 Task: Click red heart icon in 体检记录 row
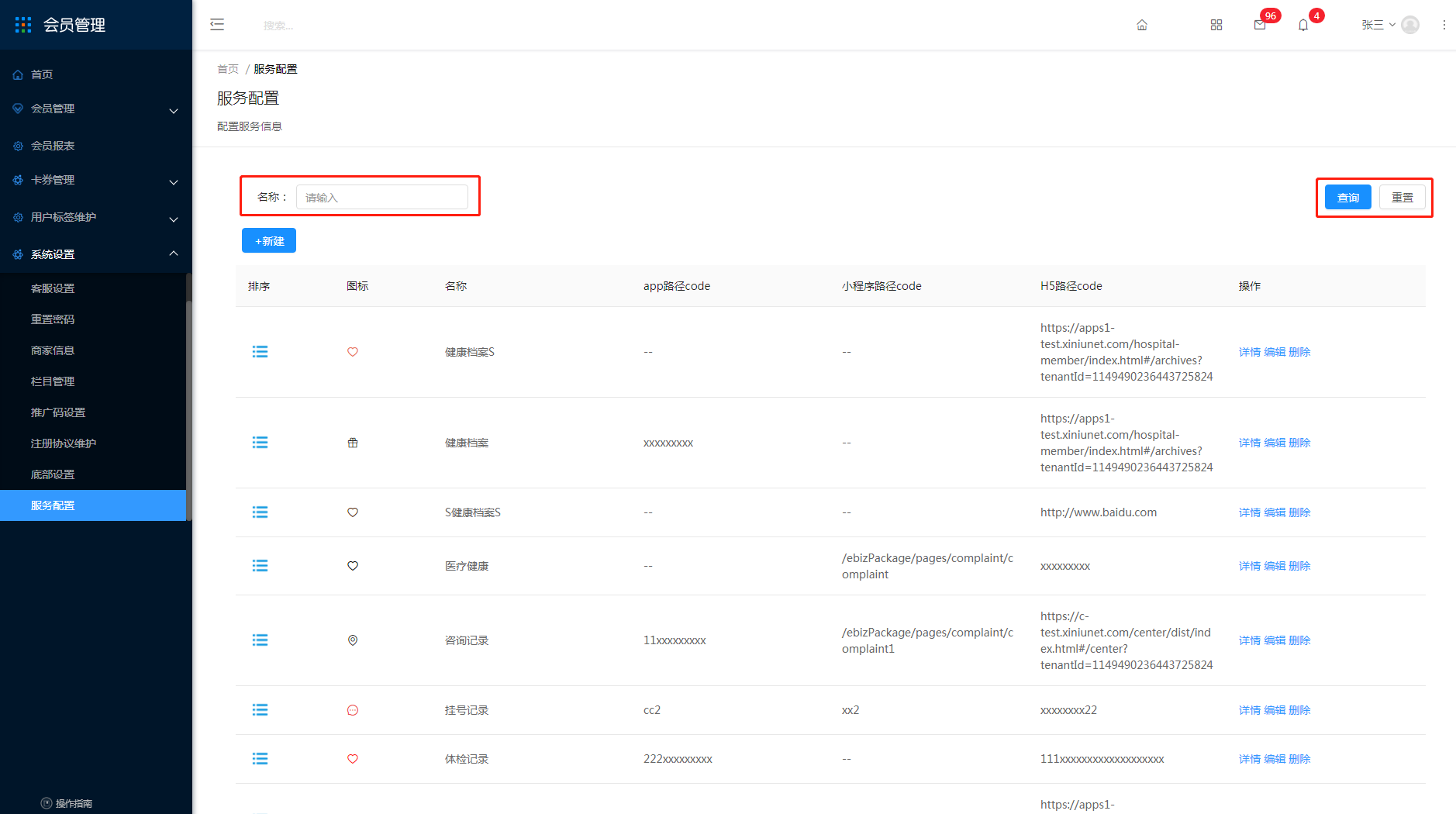click(353, 759)
